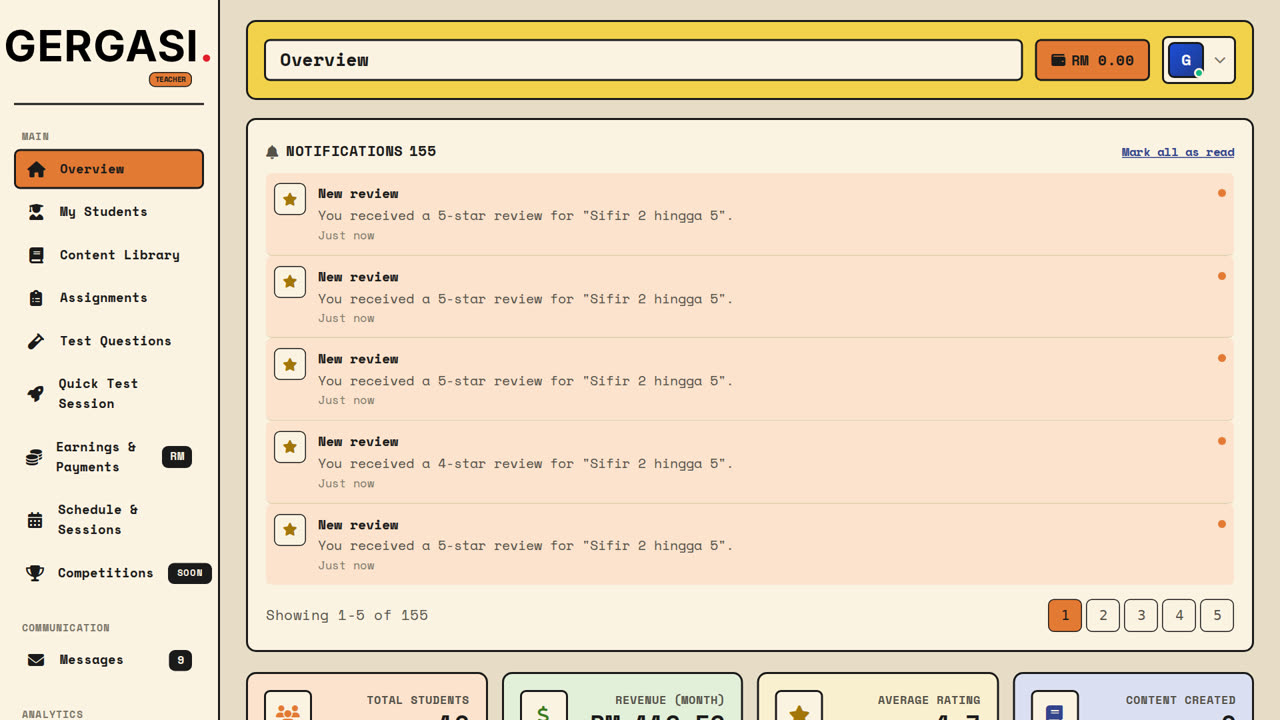
Task: Click the home icon beside Overview
Action: tap(36, 169)
